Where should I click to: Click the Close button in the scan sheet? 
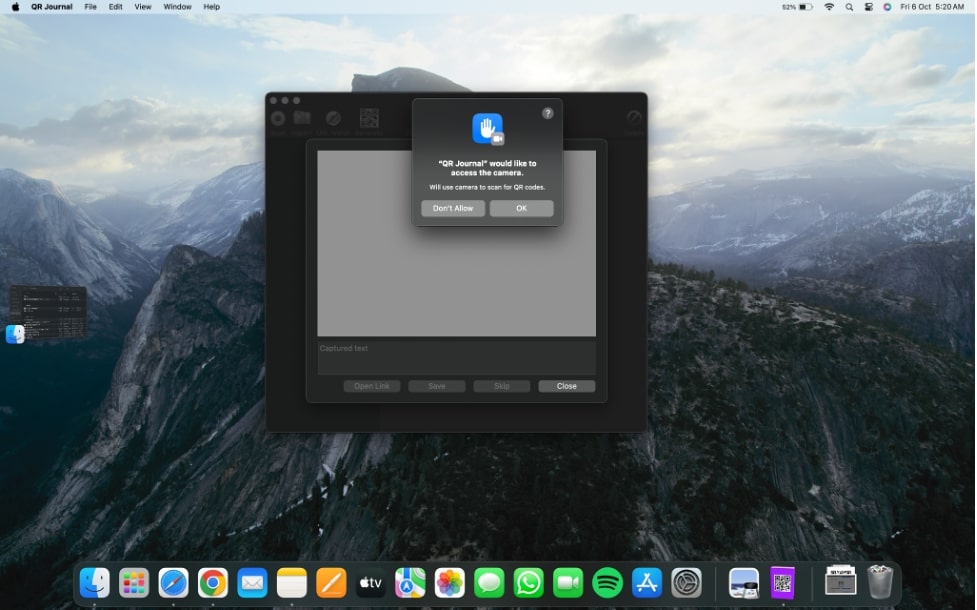click(566, 386)
